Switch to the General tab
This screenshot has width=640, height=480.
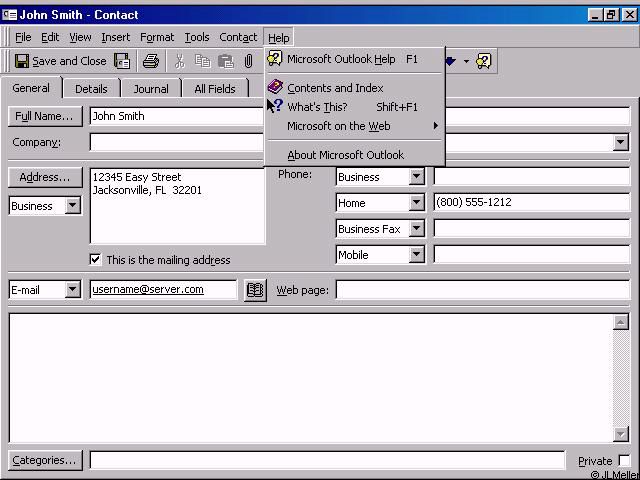click(31, 88)
